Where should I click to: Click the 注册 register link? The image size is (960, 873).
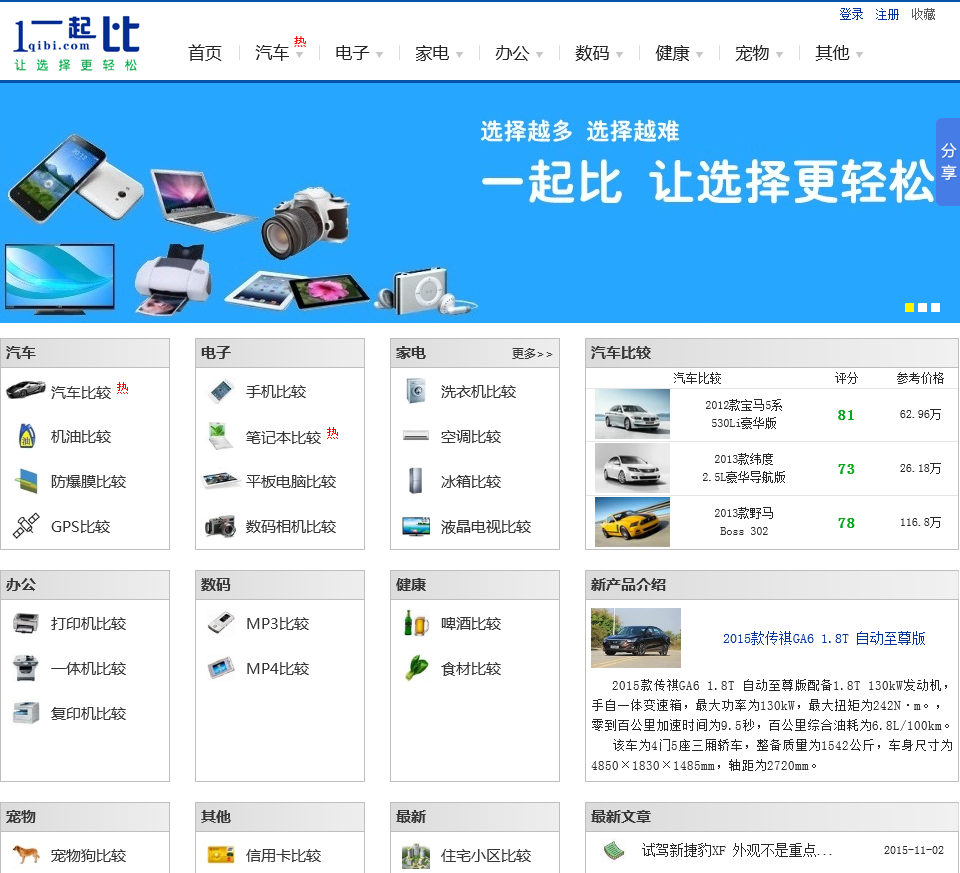pyautogui.click(x=887, y=14)
